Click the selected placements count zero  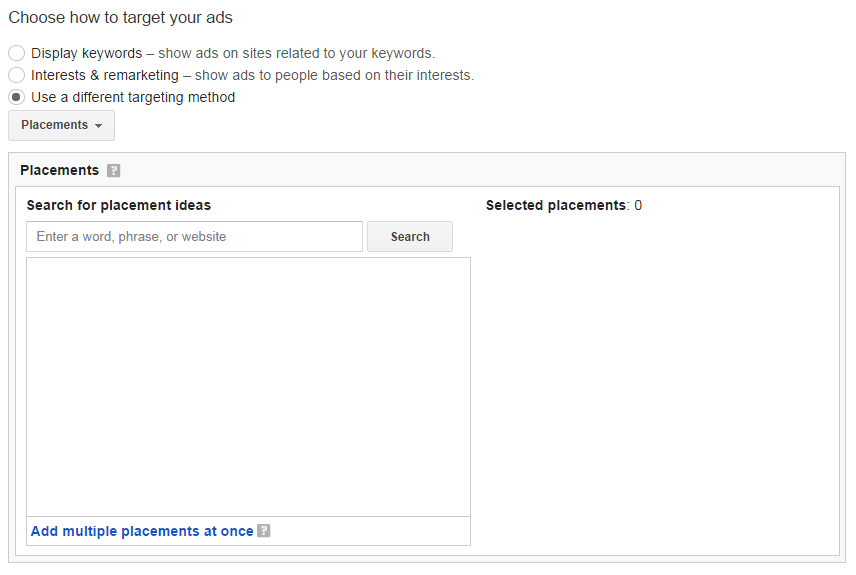pyautogui.click(x=638, y=205)
